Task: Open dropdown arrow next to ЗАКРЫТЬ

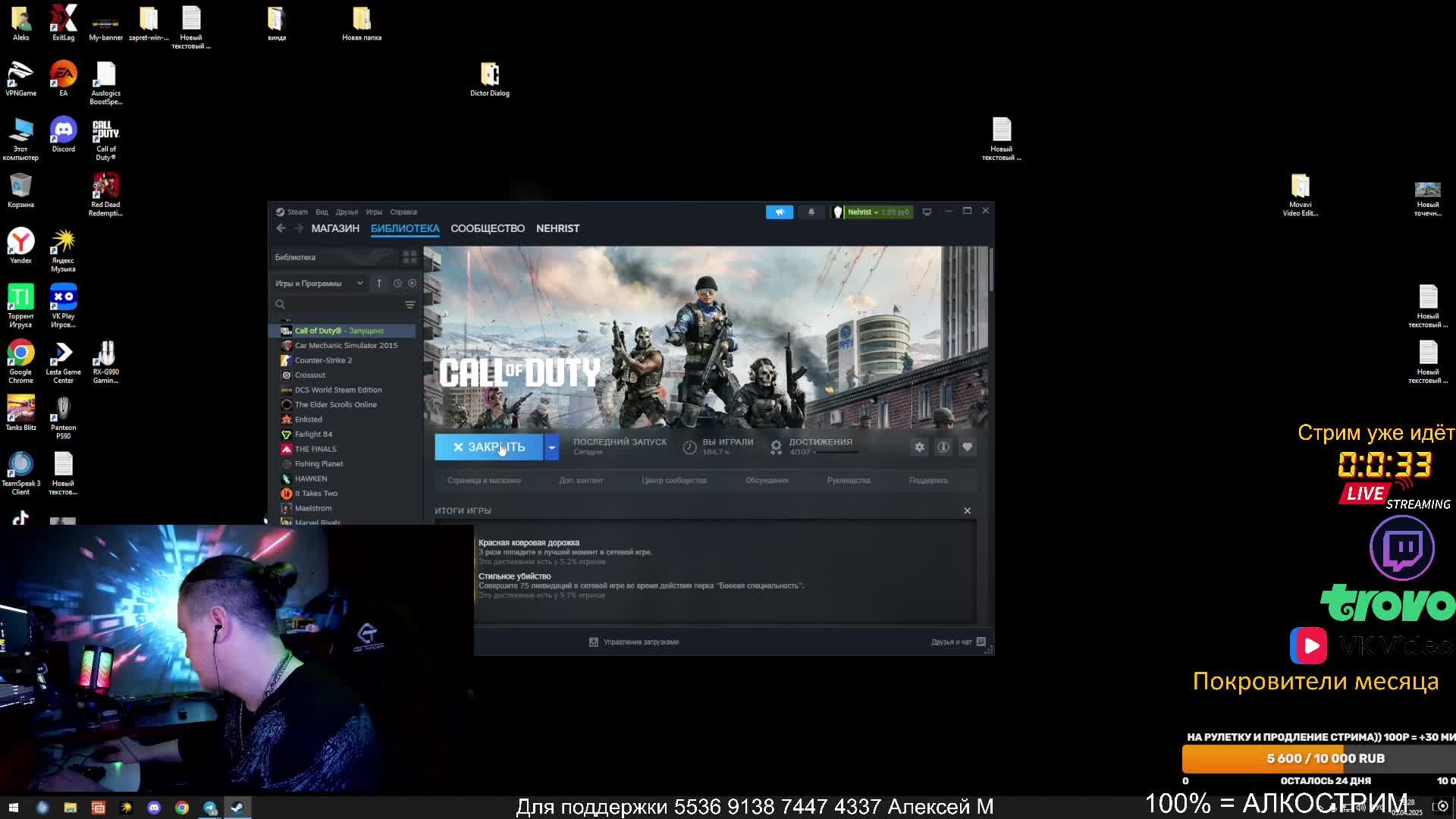Action: pos(552,447)
